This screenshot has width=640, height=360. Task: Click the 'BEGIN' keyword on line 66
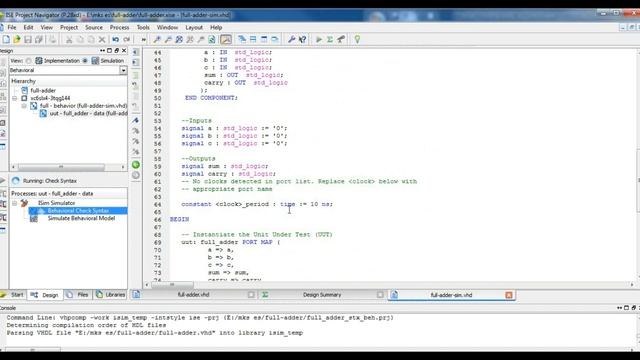coord(180,220)
